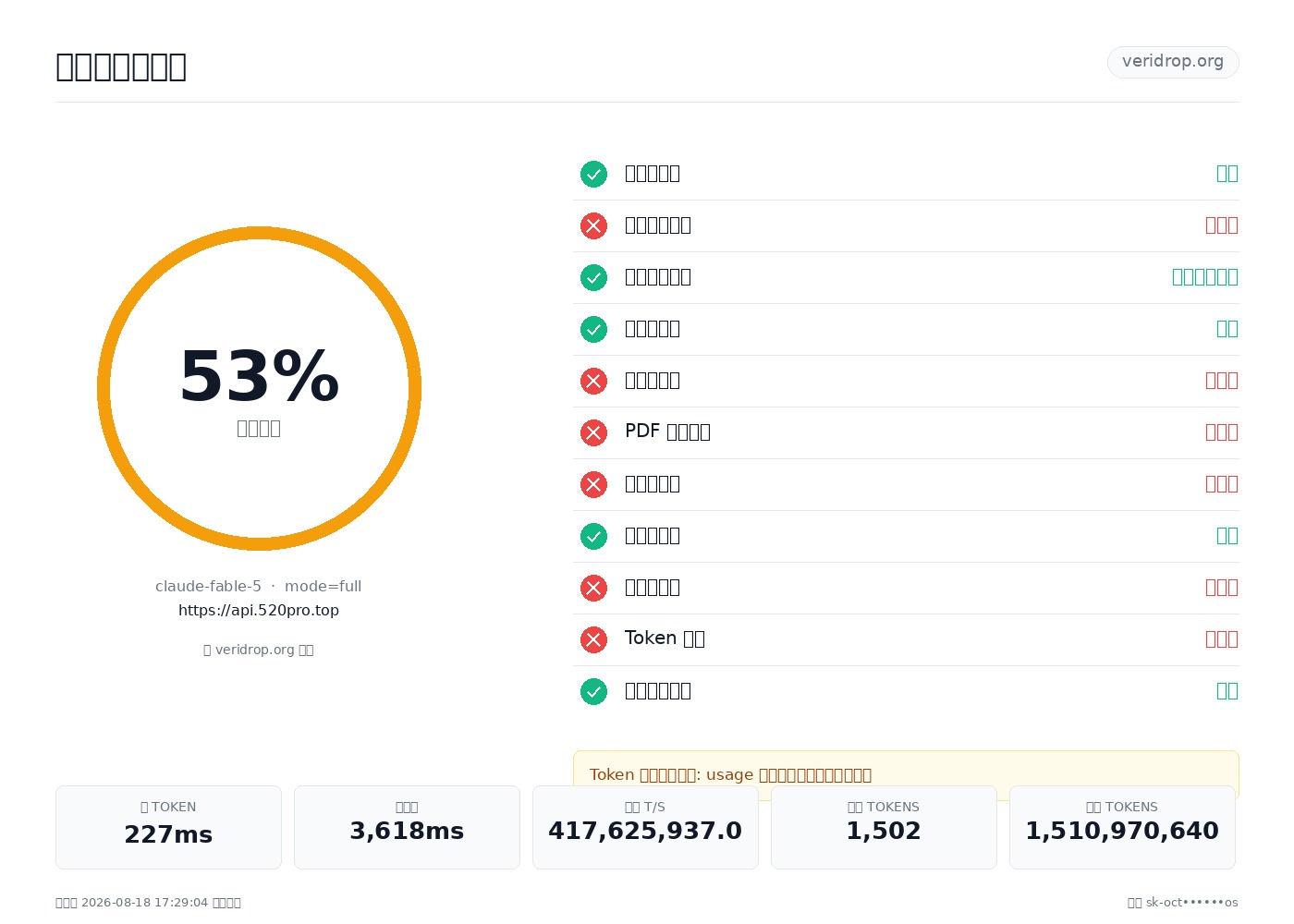Click the green check icon in first checklist row

click(593, 174)
